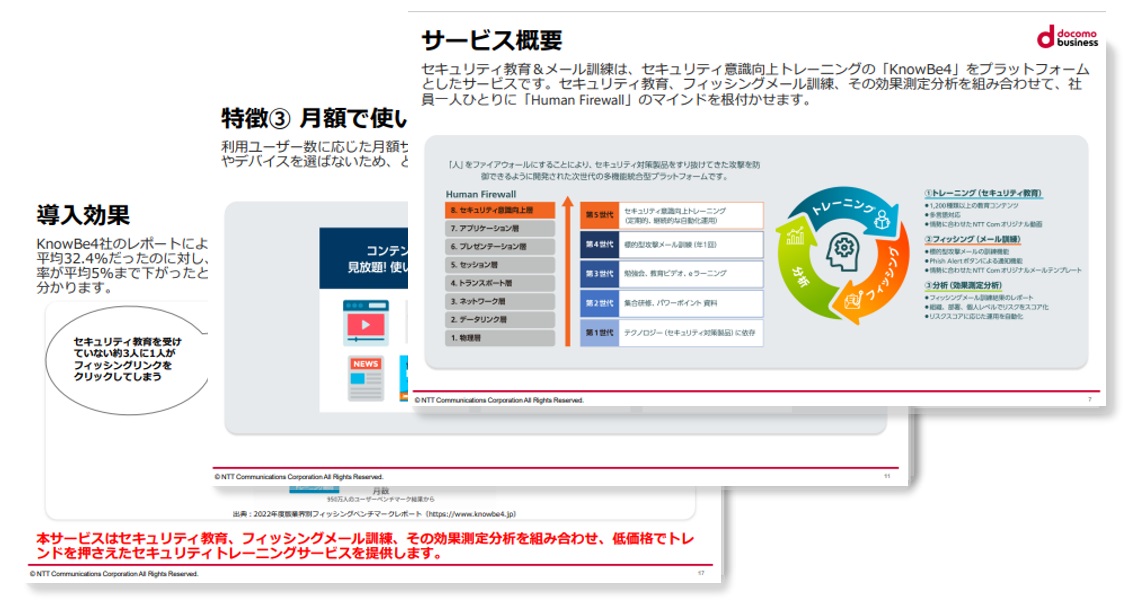This screenshot has height=607, width=1127.
Task: Click page number 17 on the 導入効果 slide
Action: [x=701, y=573]
